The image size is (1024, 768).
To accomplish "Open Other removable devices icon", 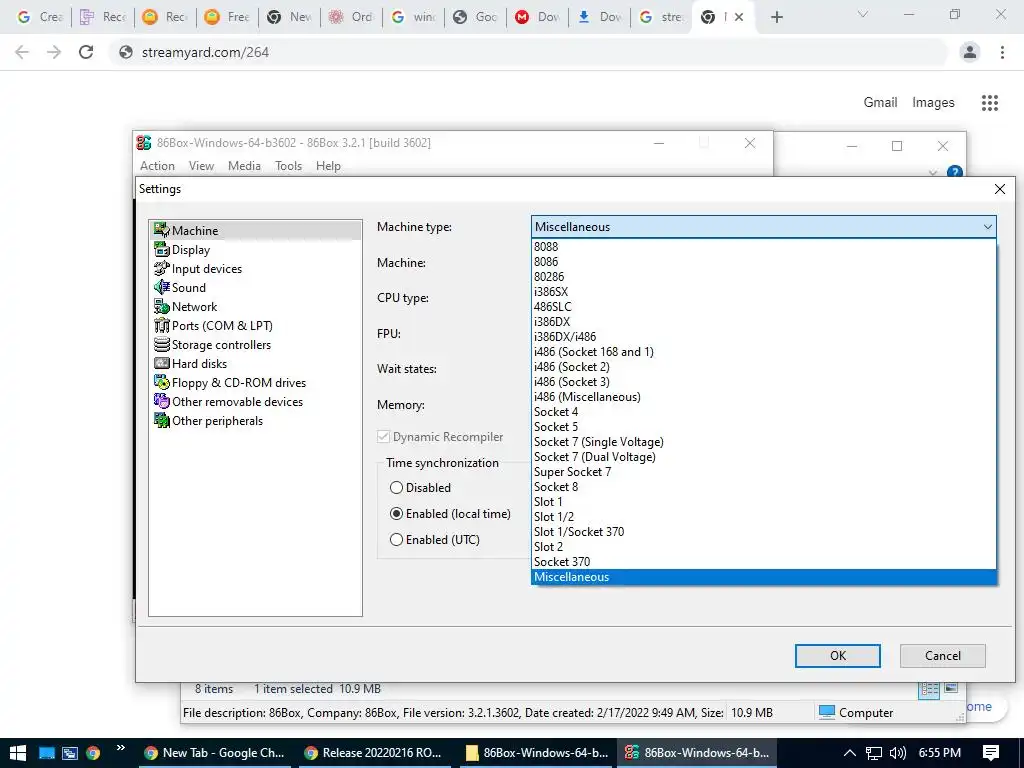I will pyautogui.click(x=161, y=401).
